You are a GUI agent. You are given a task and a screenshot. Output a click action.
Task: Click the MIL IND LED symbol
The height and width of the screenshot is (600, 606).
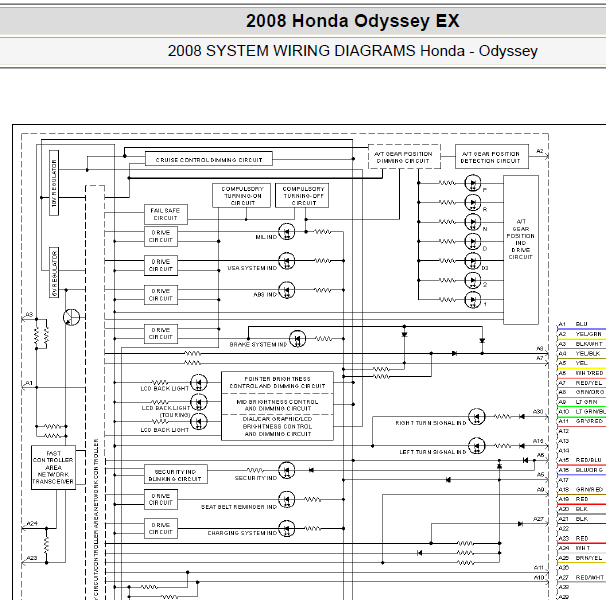(286, 232)
